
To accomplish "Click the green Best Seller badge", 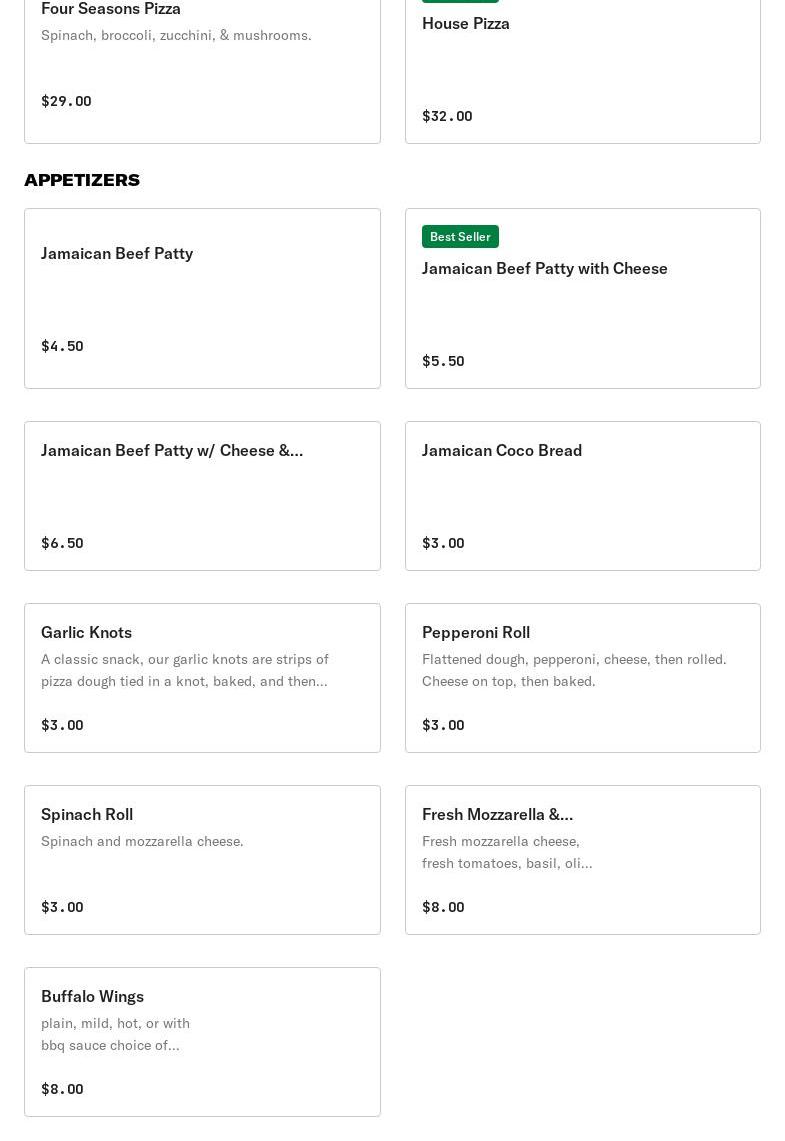I will (x=460, y=236).
